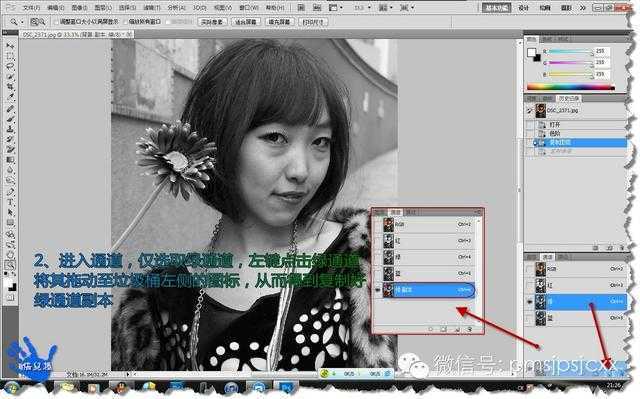Image resolution: width=640 pixels, height=399 pixels.
Task: Switch to the 路径 tab beside channels
Action: tap(563, 257)
